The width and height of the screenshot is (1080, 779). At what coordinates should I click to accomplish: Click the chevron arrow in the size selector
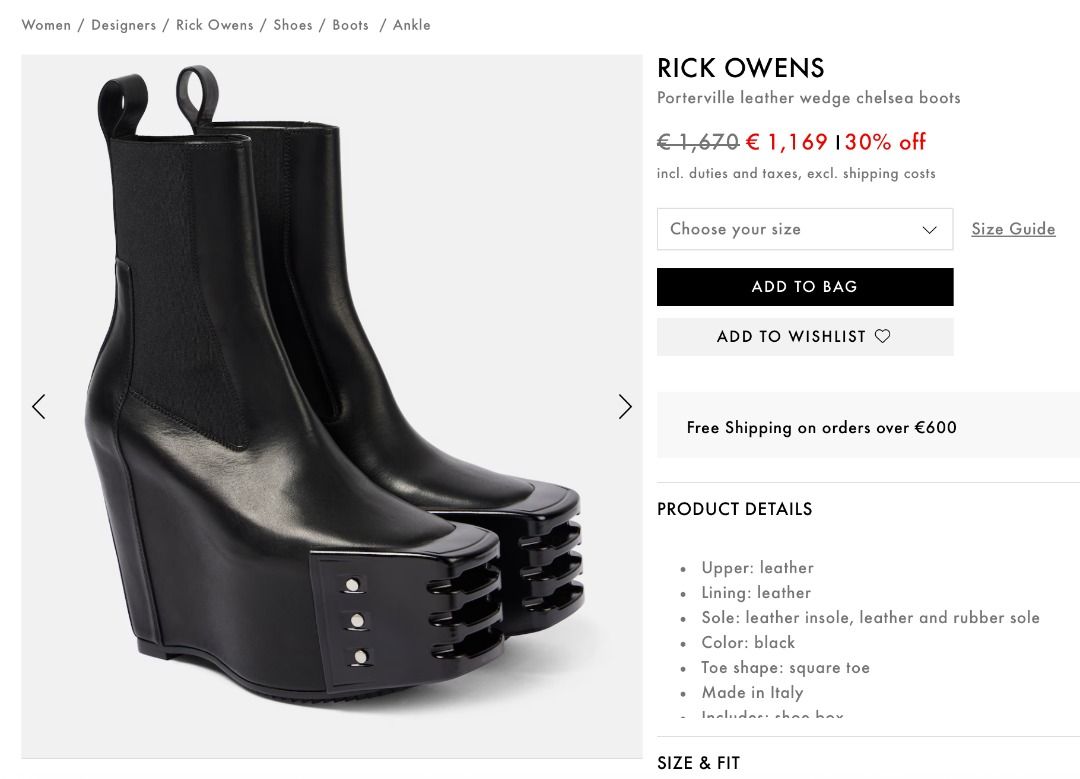click(929, 230)
